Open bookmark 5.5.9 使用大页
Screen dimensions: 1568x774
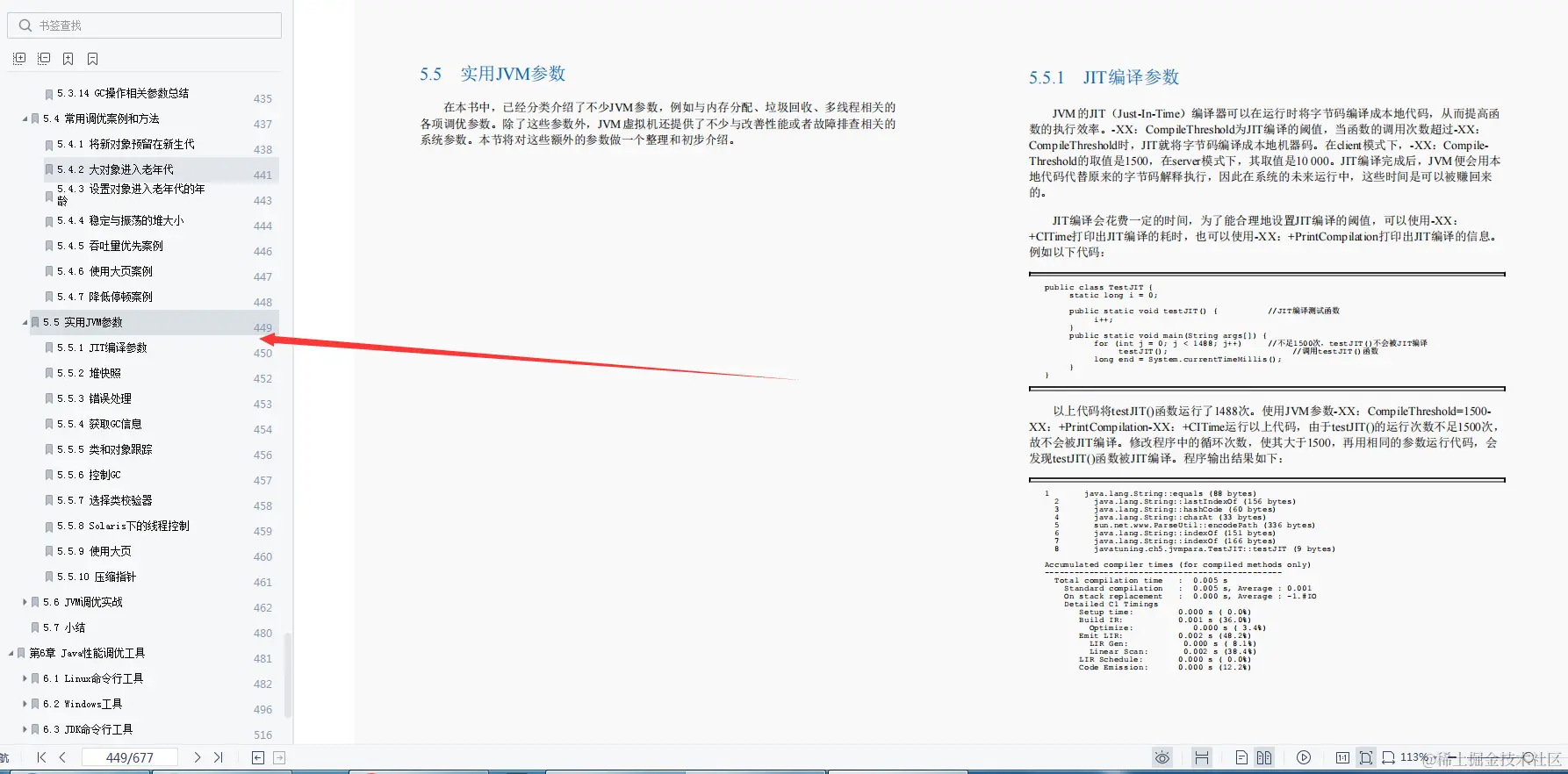[x=94, y=551]
